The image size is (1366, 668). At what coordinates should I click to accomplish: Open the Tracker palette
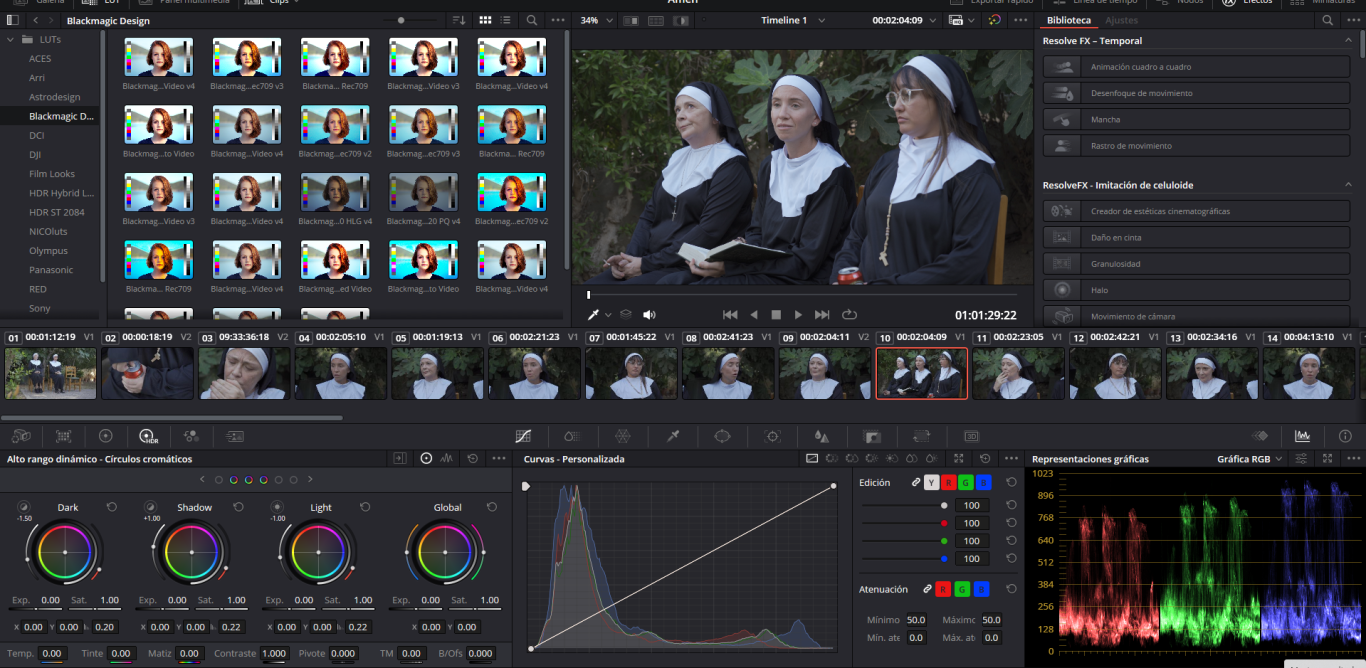click(x=772, y=436)
